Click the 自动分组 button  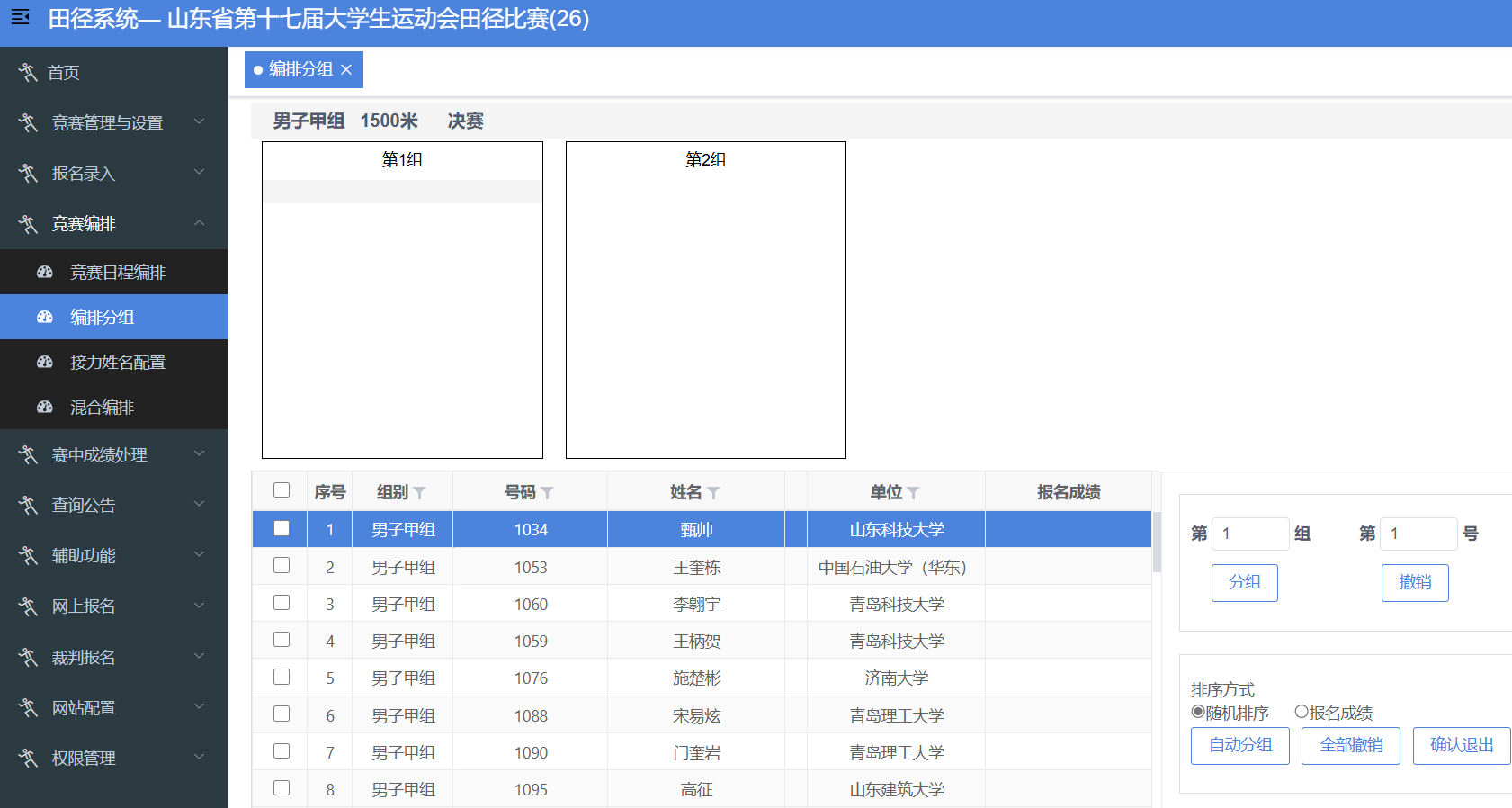(1240, 746)
